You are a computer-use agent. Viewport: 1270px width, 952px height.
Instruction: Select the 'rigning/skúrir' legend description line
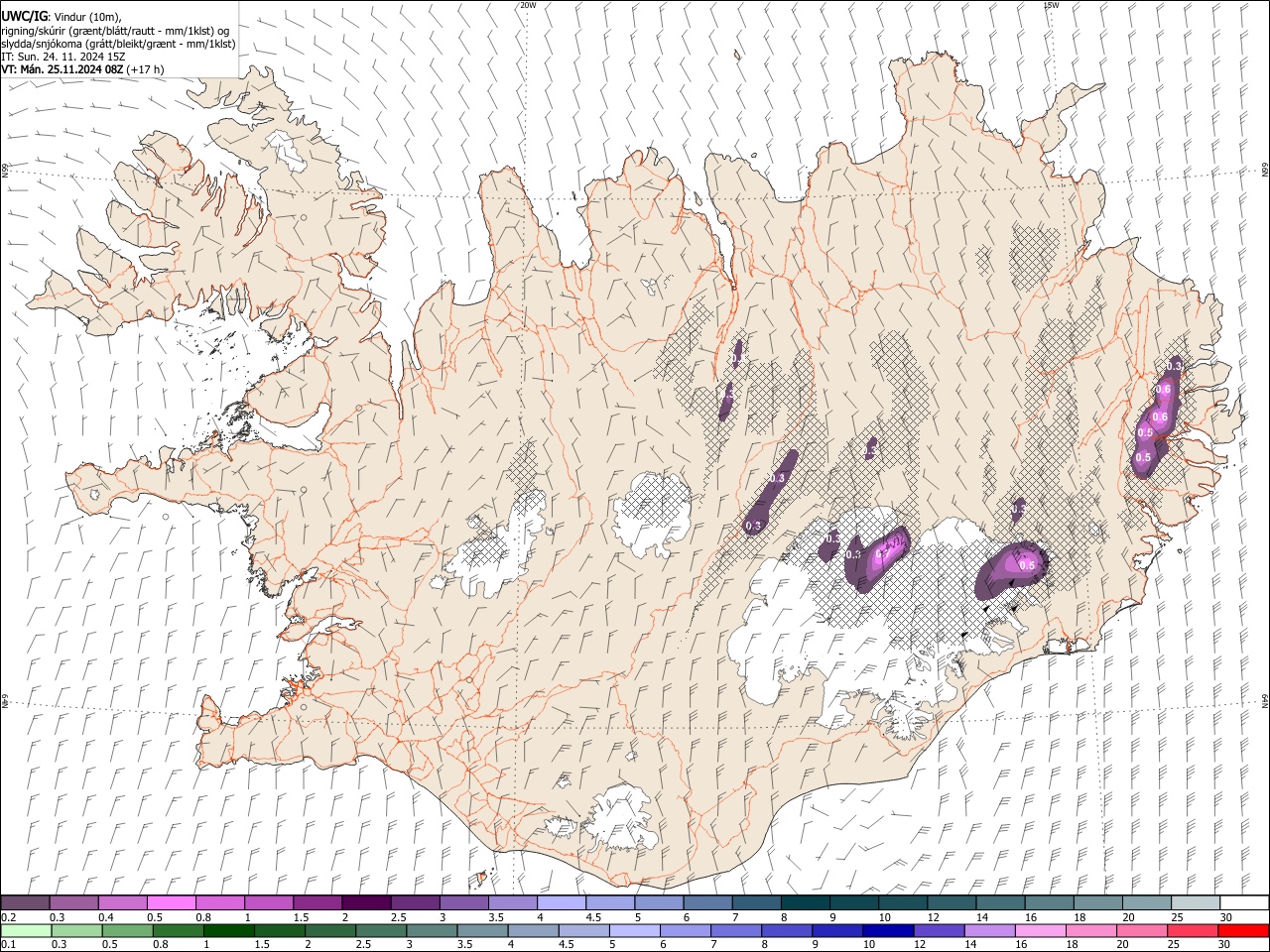pyautogui.click(x=115, y=31)
